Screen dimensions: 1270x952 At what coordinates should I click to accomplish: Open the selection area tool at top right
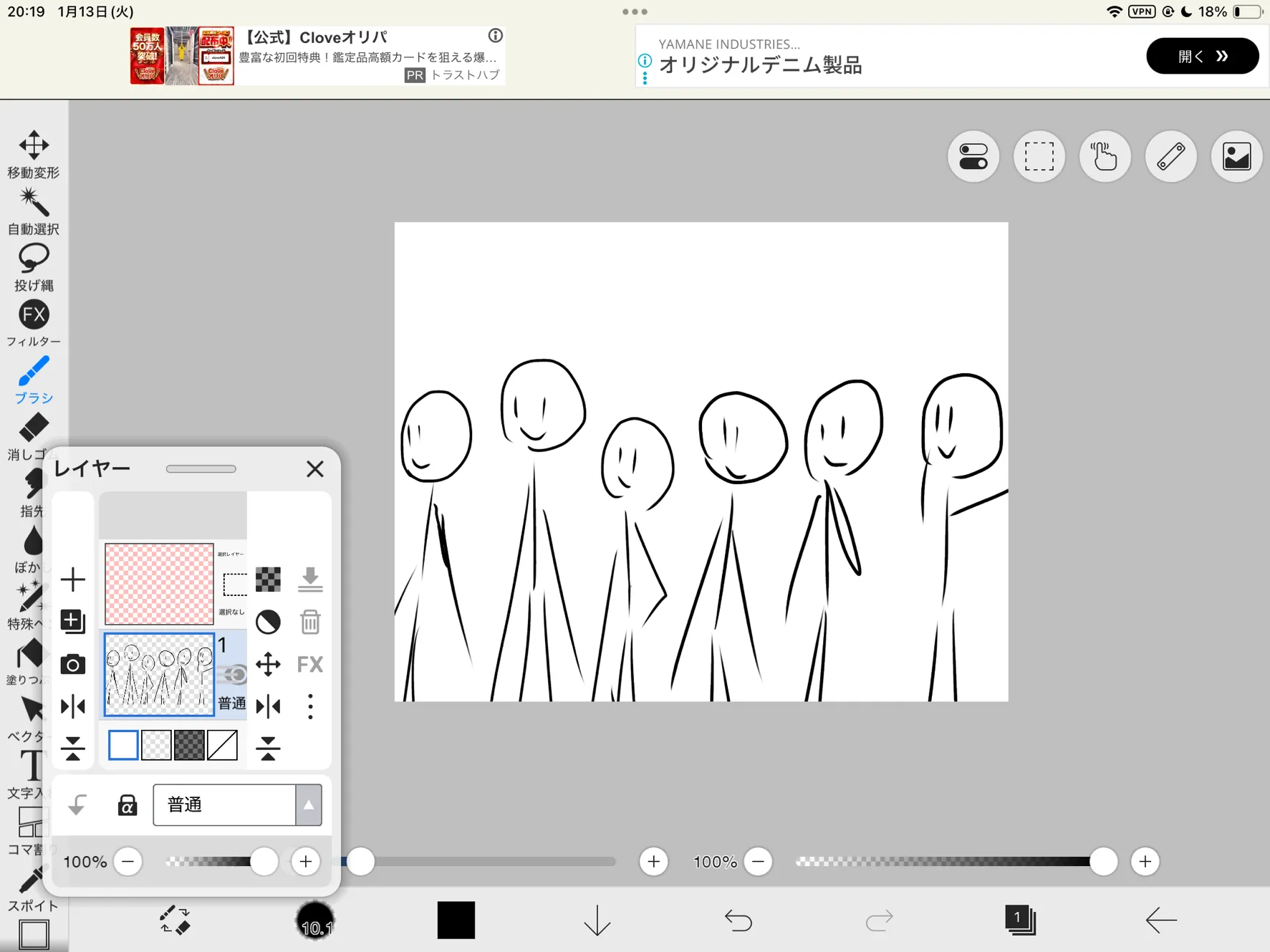[1039, 157]
